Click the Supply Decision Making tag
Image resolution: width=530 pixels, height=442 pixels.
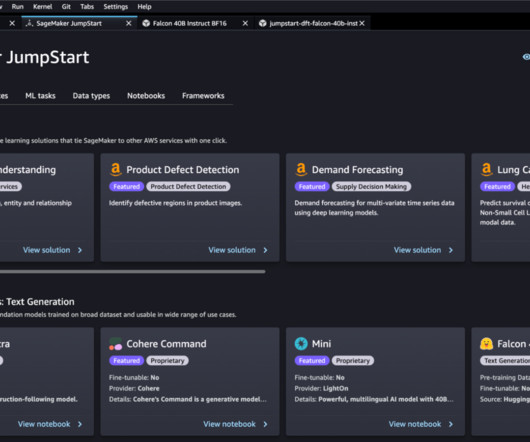371,187
